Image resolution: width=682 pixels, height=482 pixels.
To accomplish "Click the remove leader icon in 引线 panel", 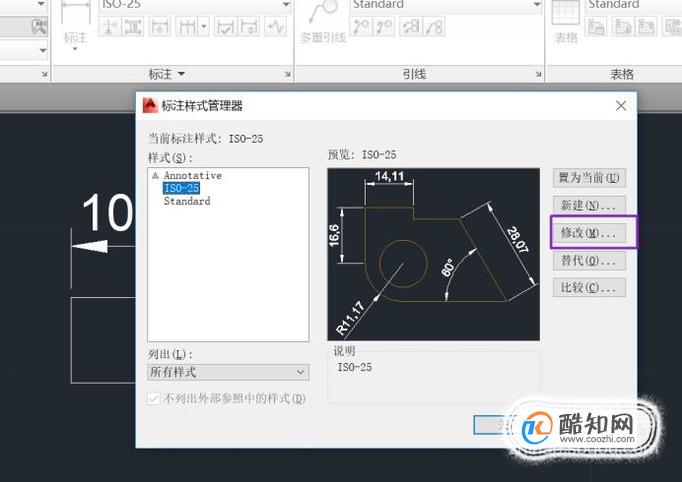I will 384,27.
